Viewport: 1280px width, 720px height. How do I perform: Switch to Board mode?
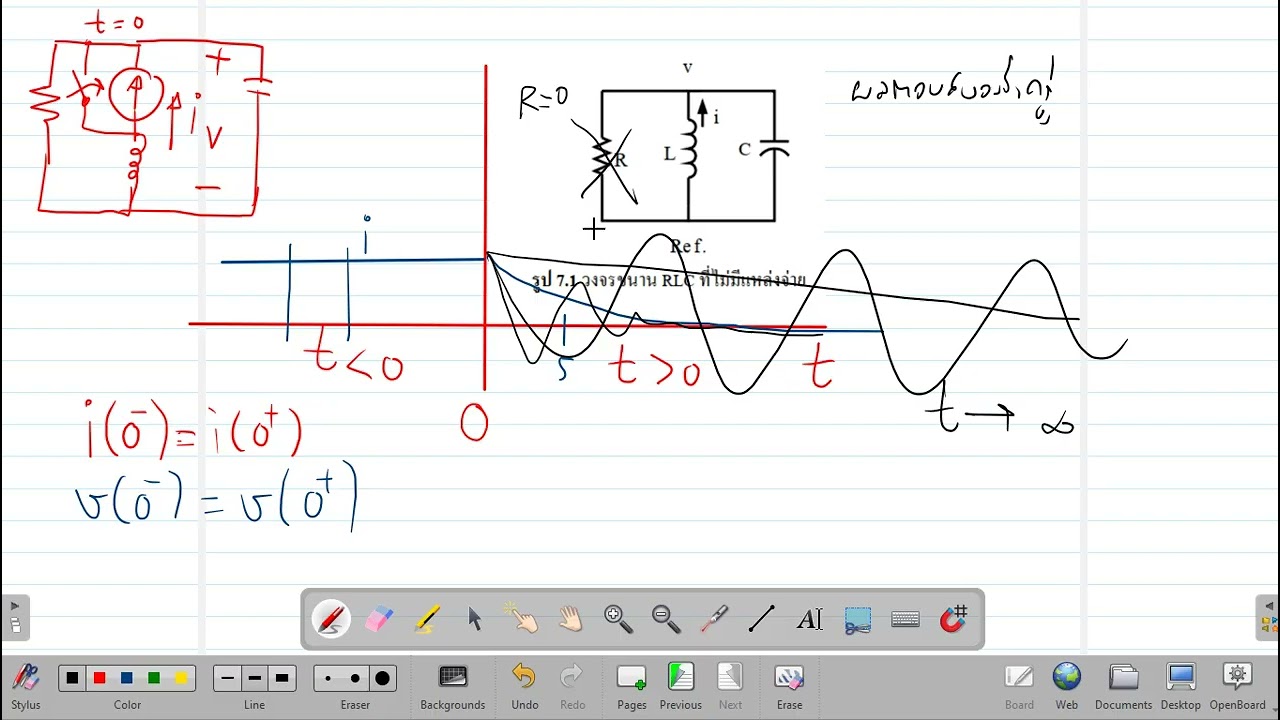[x=1019, y=686]
